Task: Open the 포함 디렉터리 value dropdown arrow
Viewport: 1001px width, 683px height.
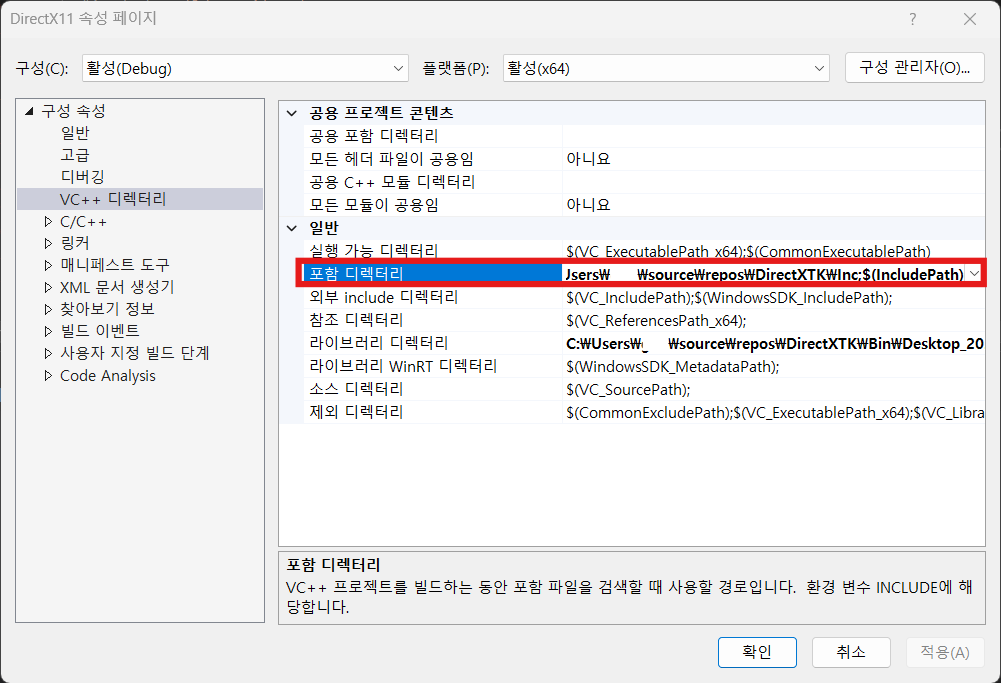Action: coord(974,274)
